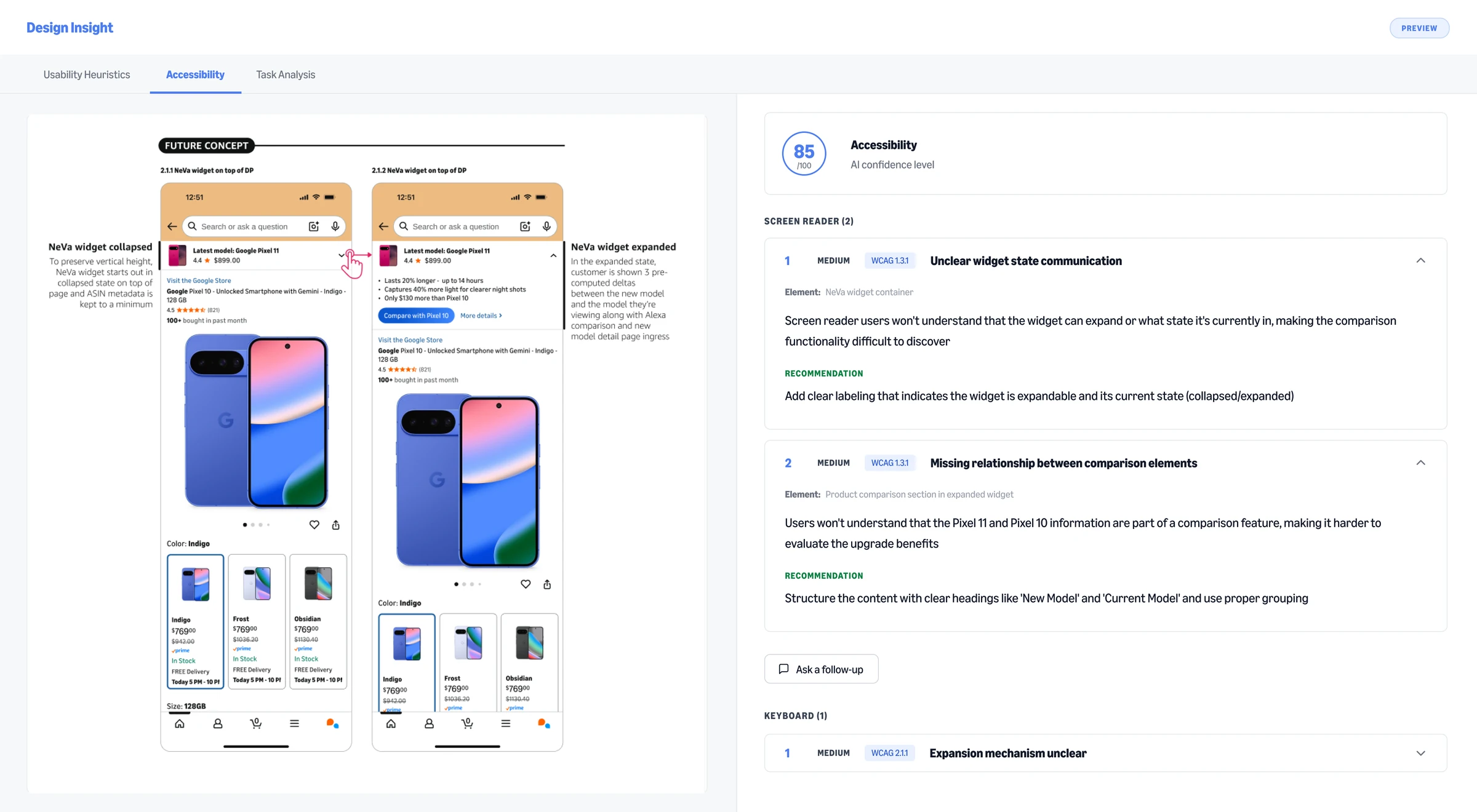Select Frost color swatch in left phone

pos(257,621)
